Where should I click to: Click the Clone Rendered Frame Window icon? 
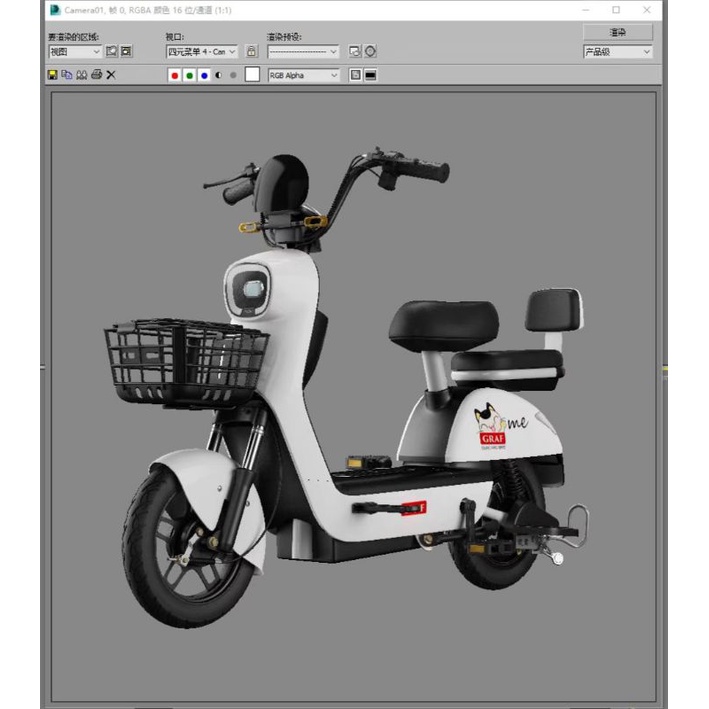(82, 75)
